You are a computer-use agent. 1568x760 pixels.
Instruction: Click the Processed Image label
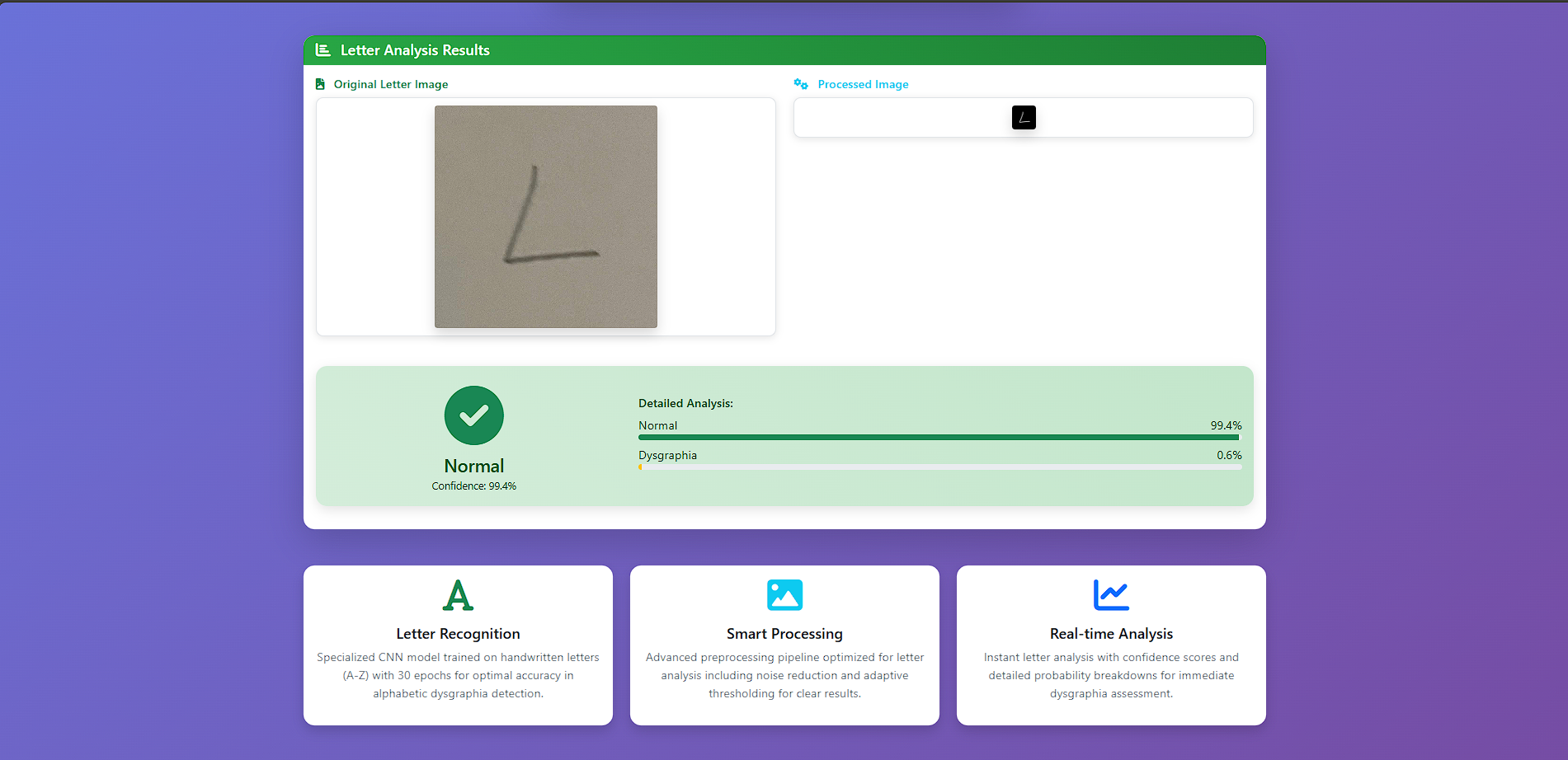pos(863,84)
